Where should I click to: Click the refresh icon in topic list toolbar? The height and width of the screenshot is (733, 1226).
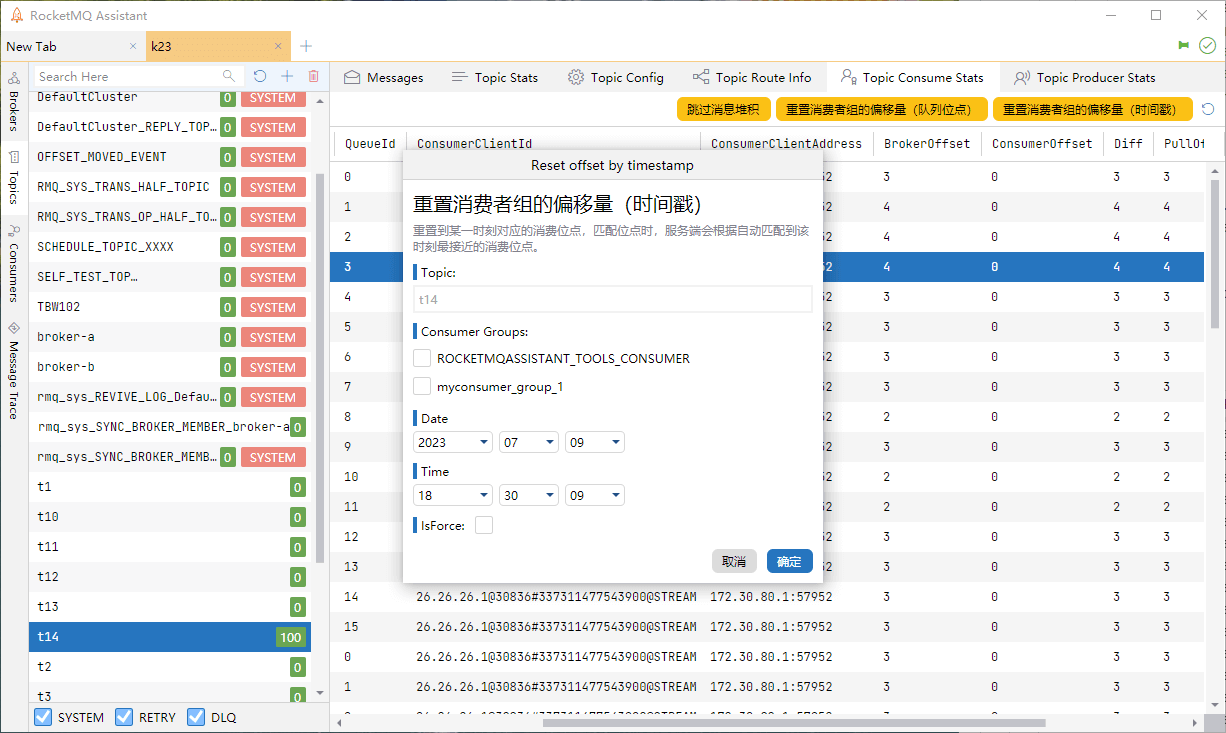[260, 76]
